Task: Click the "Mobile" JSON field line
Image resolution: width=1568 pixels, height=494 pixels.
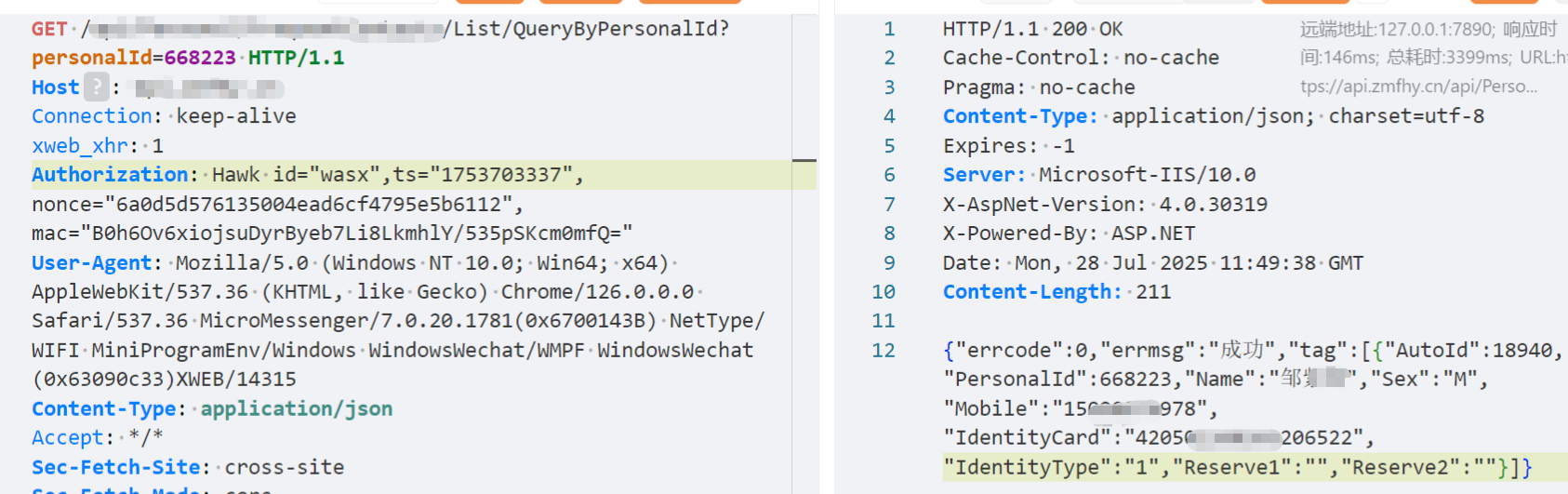Action: pos(1081,409)
